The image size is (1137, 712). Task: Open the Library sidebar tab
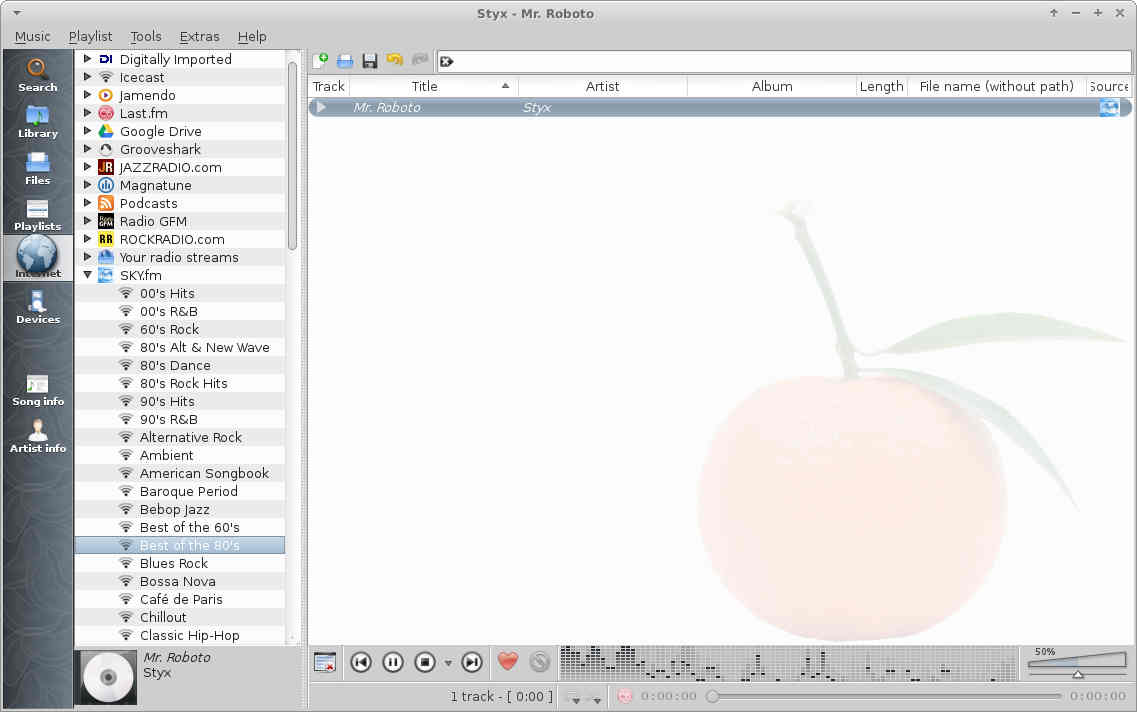pos(37,122)
